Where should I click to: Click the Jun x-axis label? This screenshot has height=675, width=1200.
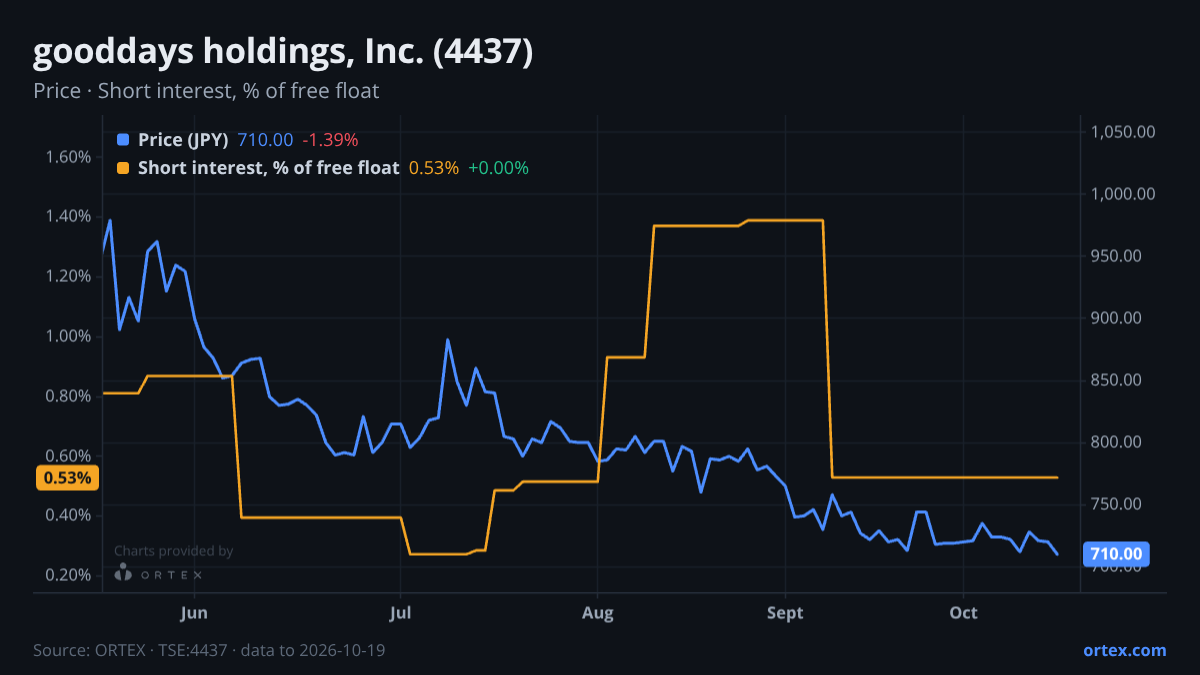(x=195, y=612)
